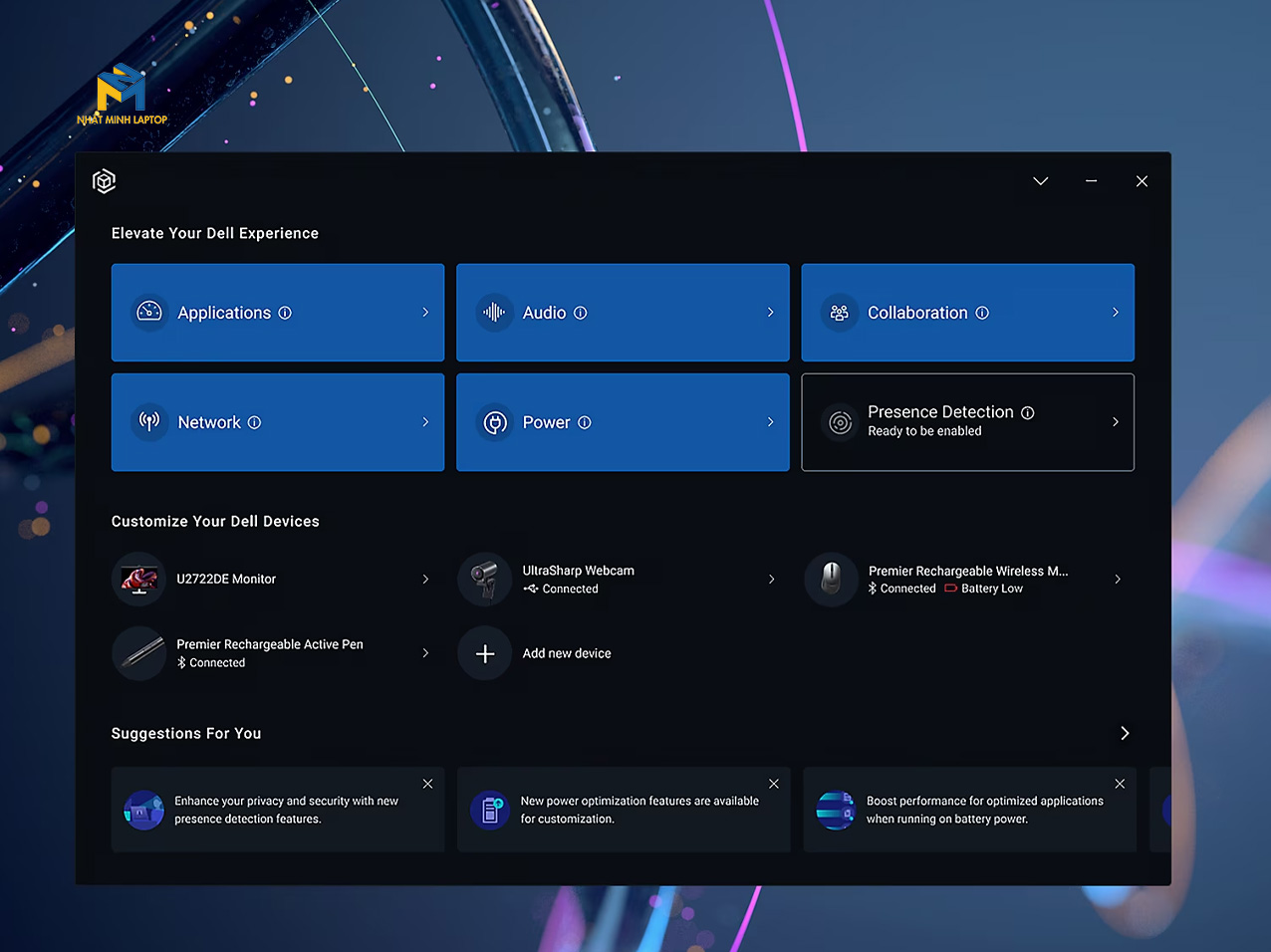
Task: Show info for Audio
Action: (x=581, y=313)
